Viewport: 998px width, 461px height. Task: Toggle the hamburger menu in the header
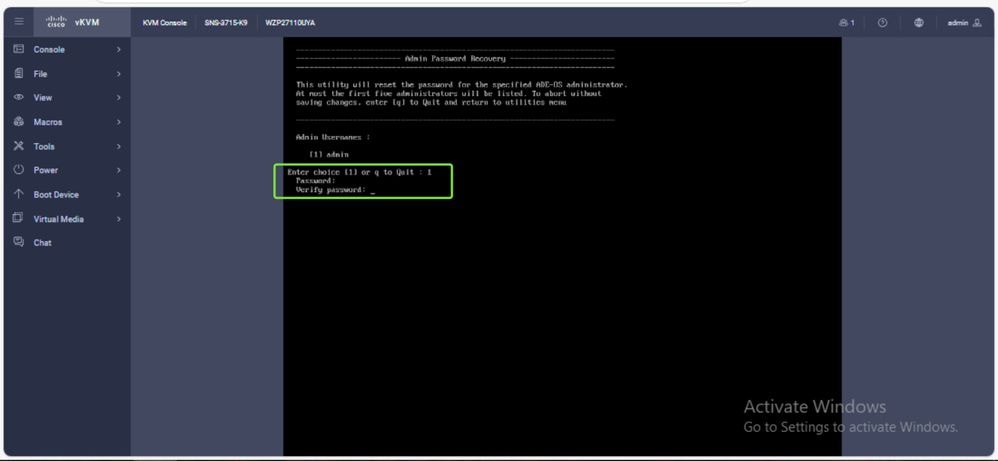[x=19, y=22]
